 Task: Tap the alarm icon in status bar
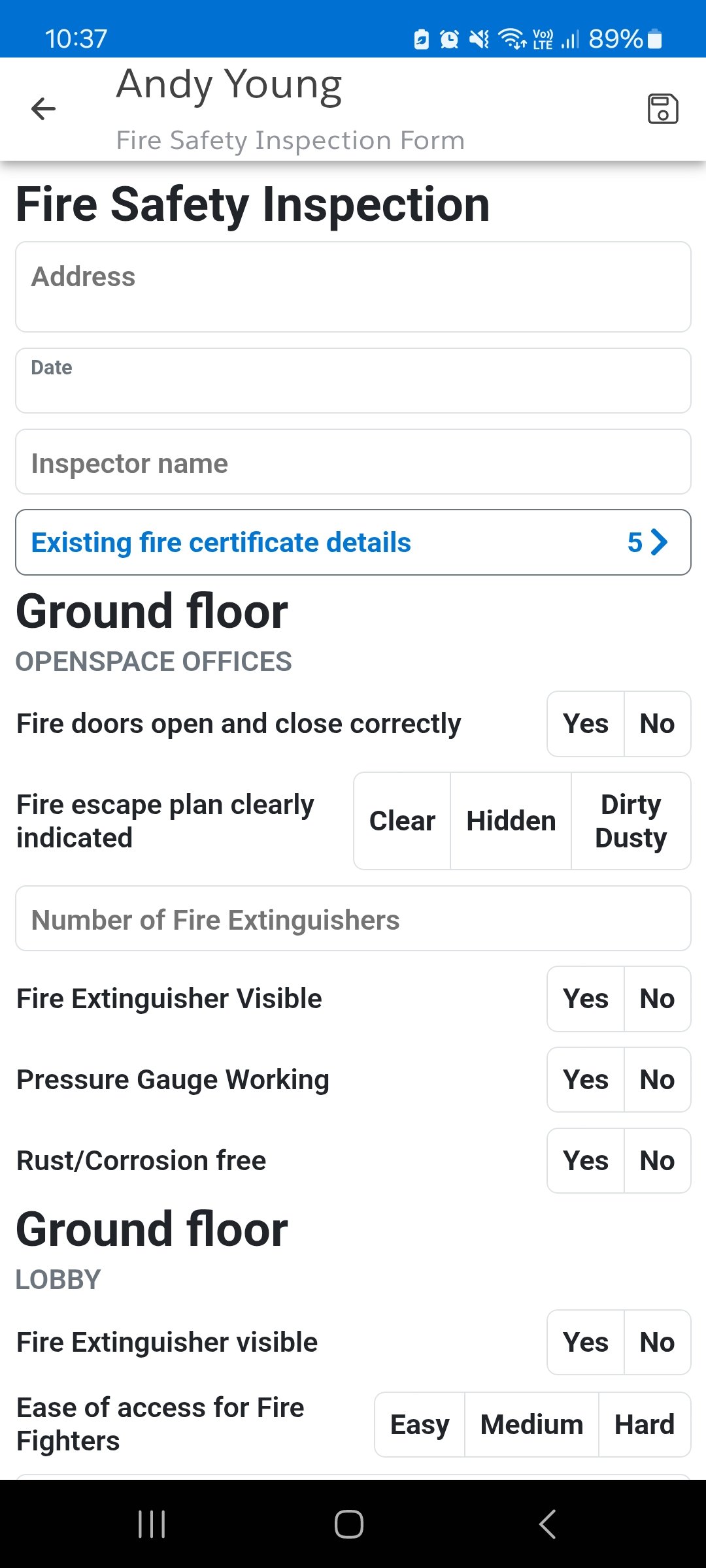click(449, 39)
